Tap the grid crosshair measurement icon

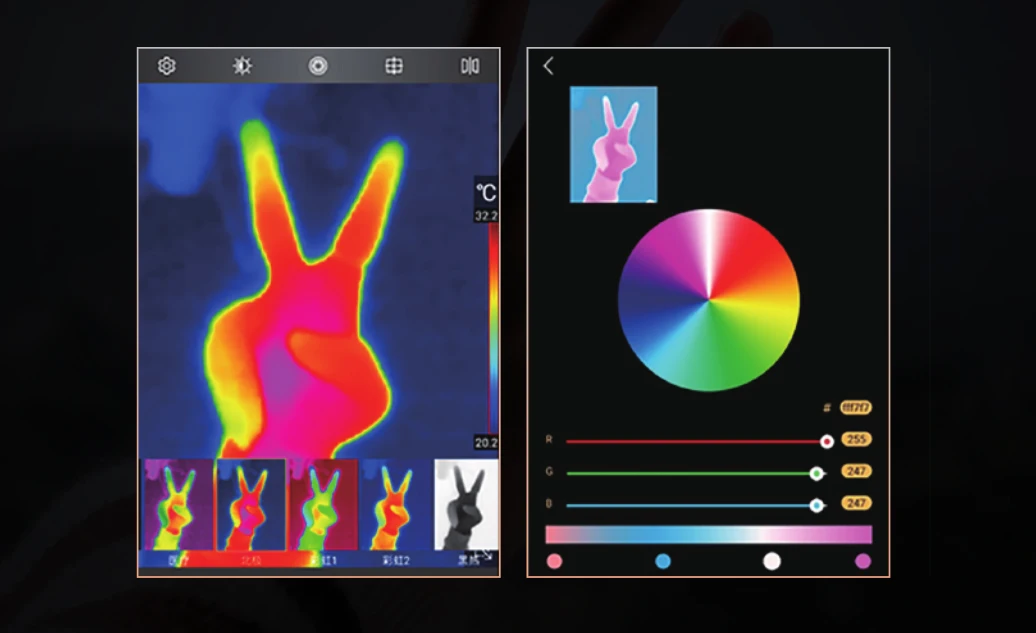394,66
